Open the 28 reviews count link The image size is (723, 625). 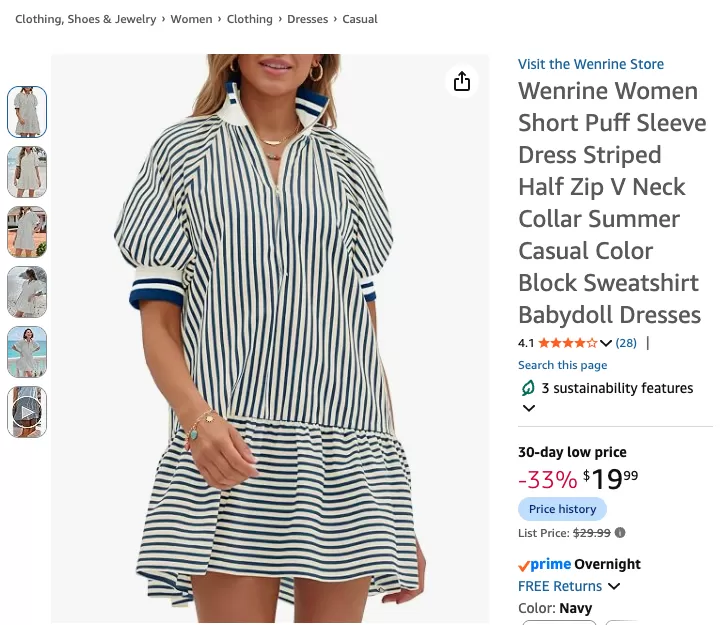pos(626,343)
